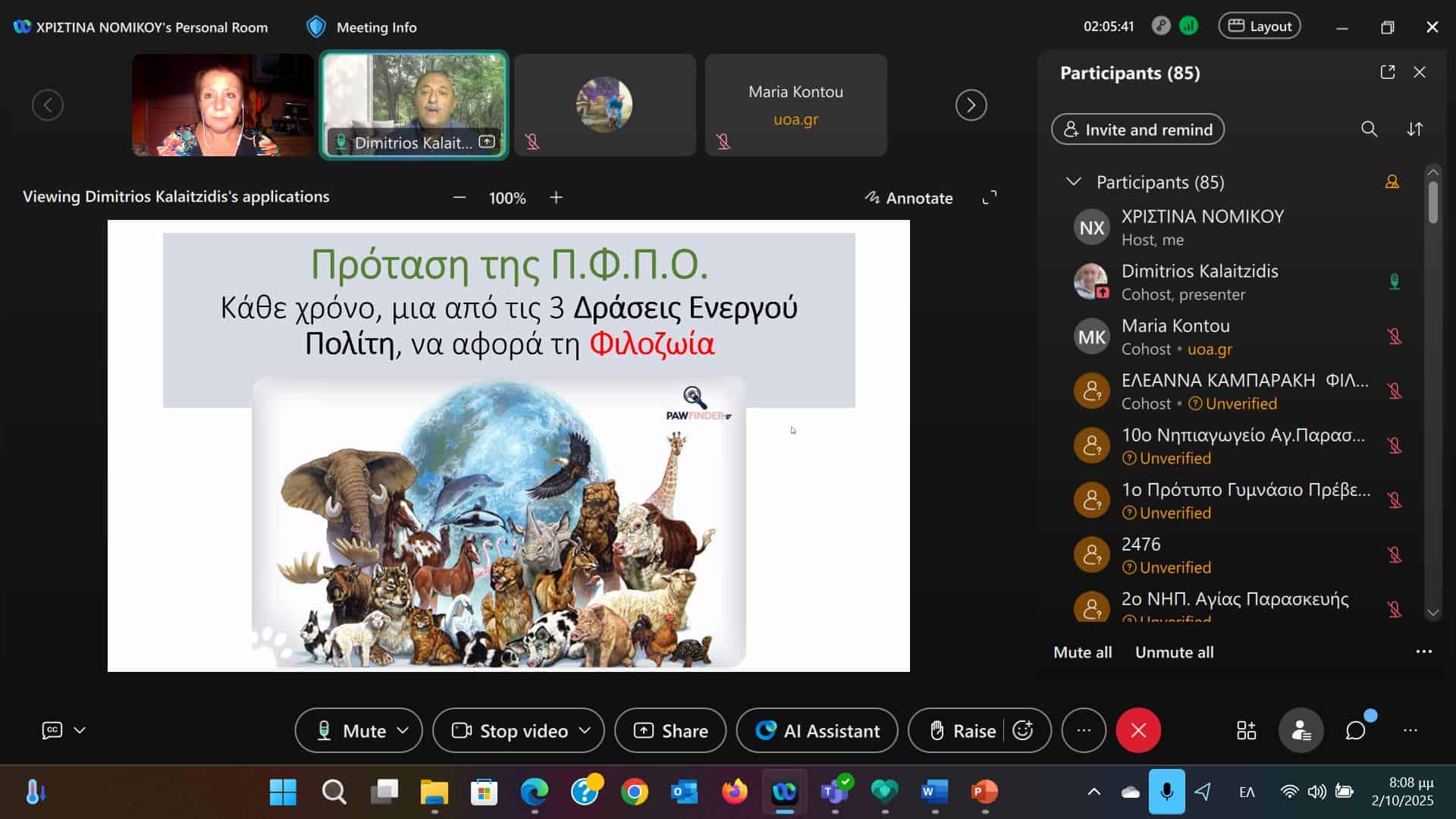Unmute Maria Kontou in participant list
Viewport: 1456px width, 819px height.
click(1394, 336)
